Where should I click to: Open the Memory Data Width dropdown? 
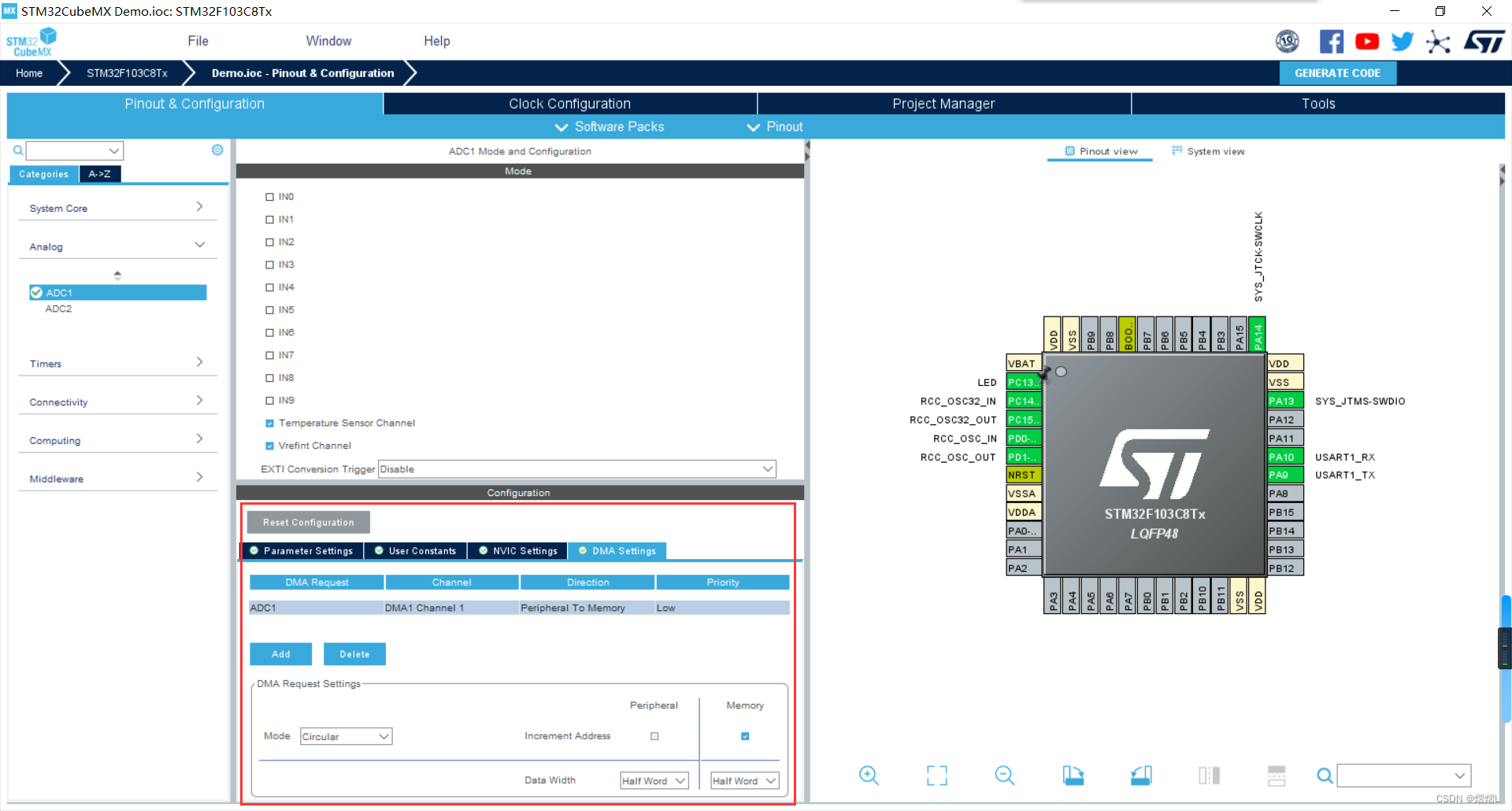point(744,780)
